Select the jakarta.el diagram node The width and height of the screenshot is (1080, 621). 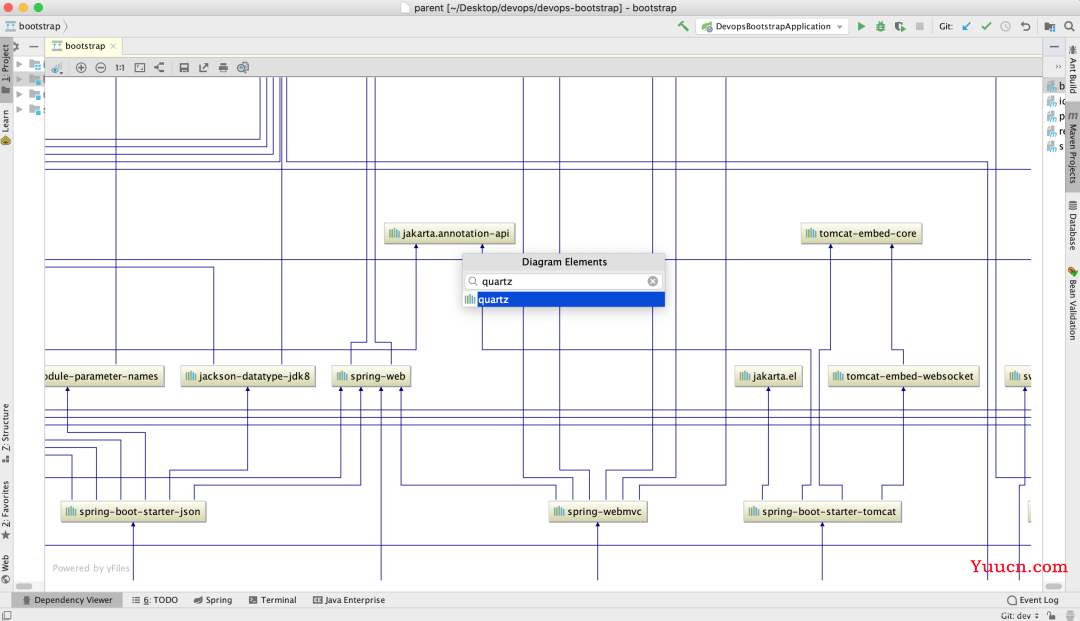point(768,376)
